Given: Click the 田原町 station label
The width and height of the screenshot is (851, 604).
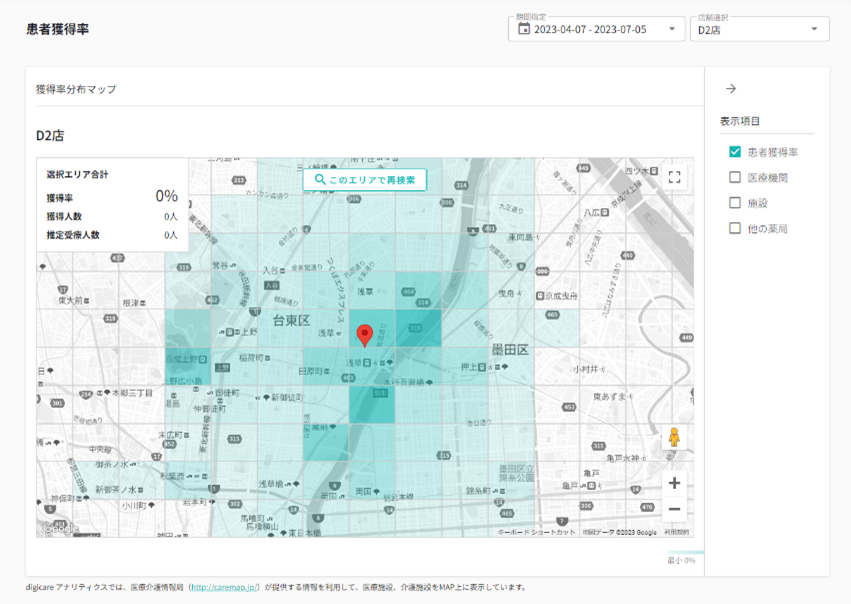Looking at the screenshot, I should point(310,371).
